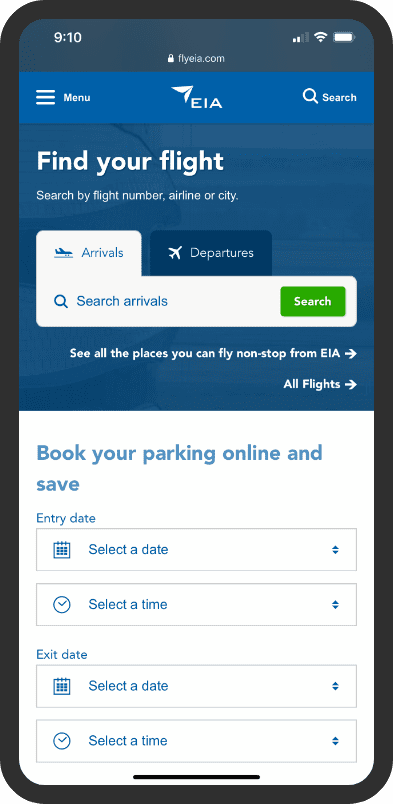The width and height of the screenshot is (393, 804).
Task: Open the All Flights link
Action: 320,384
